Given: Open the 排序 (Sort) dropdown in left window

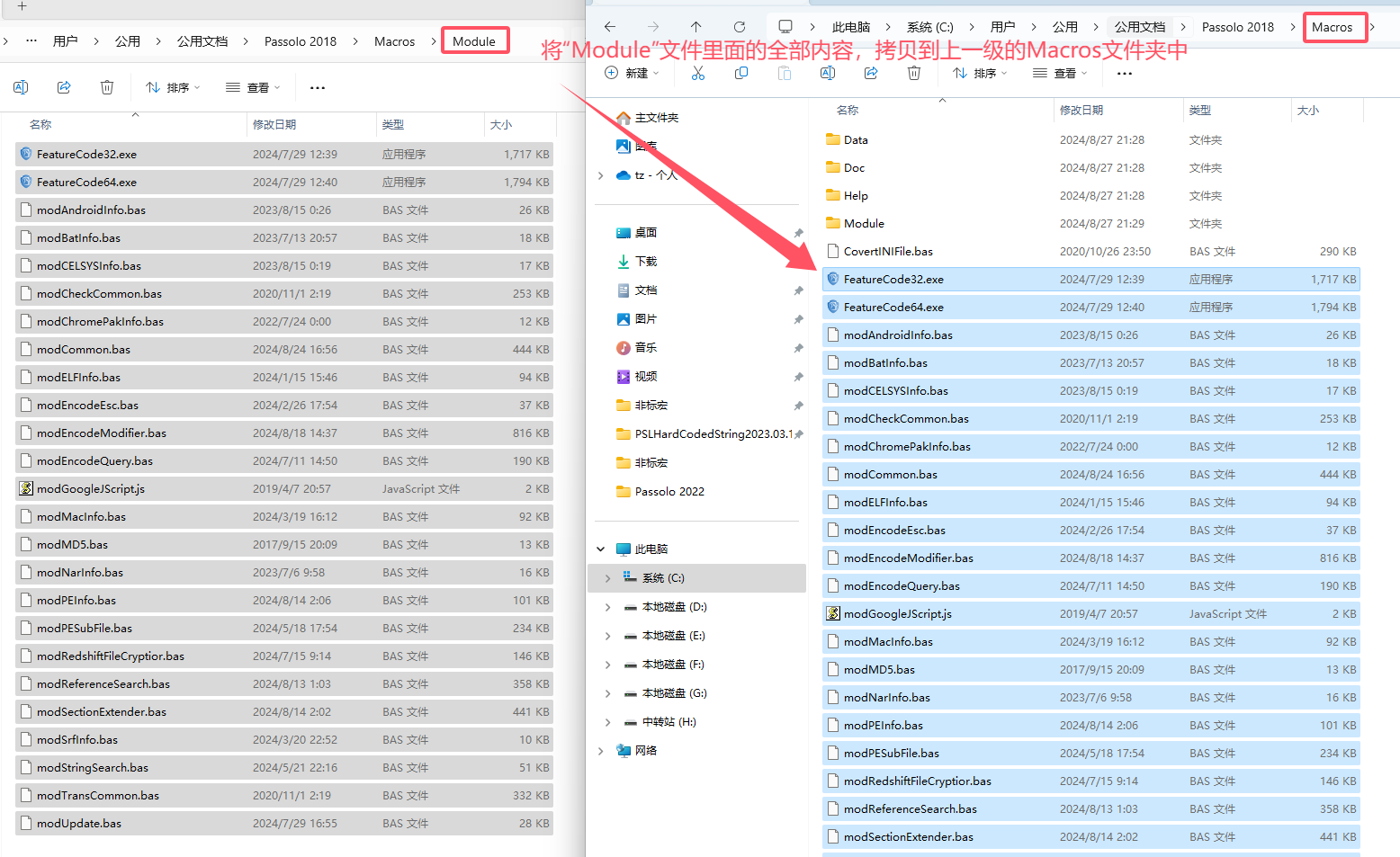Looking at the screenshot, I should pyautogui.click(x=173, y=87).
